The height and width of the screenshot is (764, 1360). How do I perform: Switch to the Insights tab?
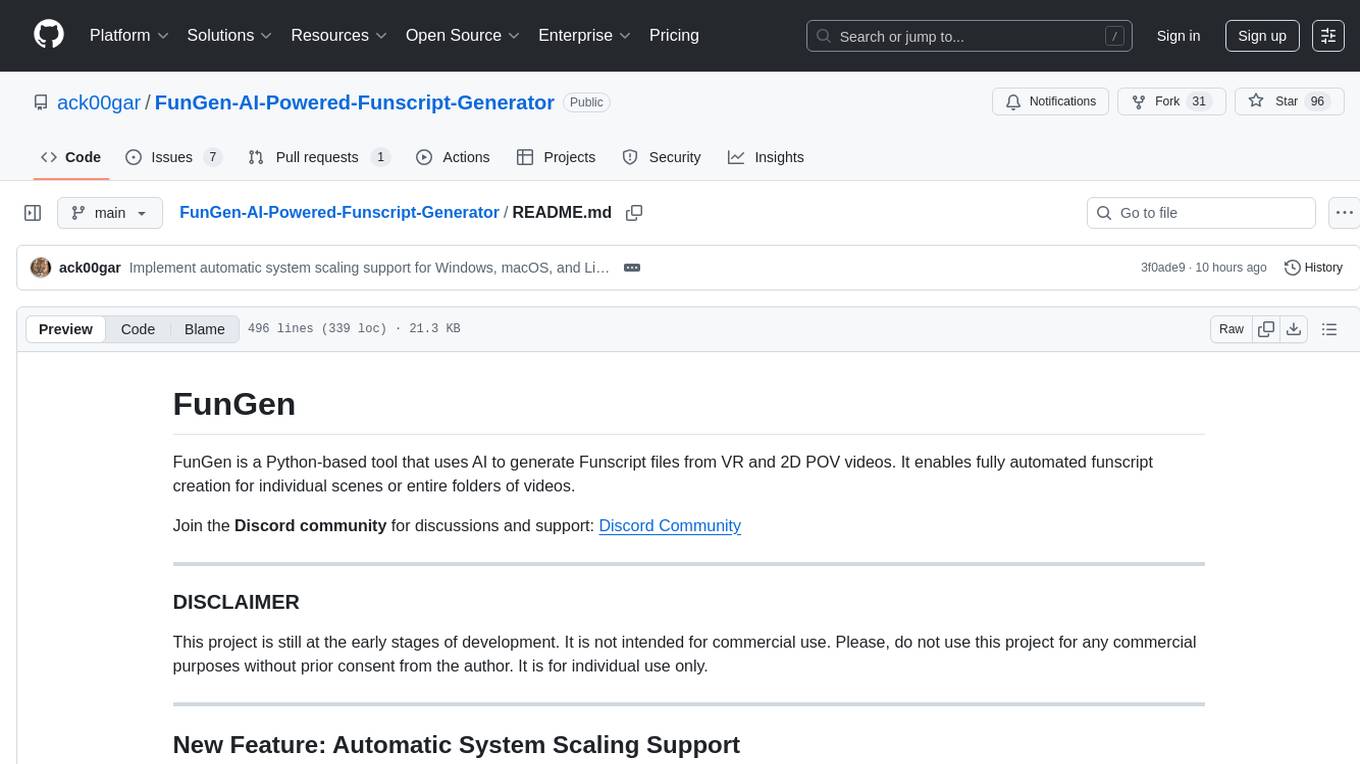tap(766, 157)
